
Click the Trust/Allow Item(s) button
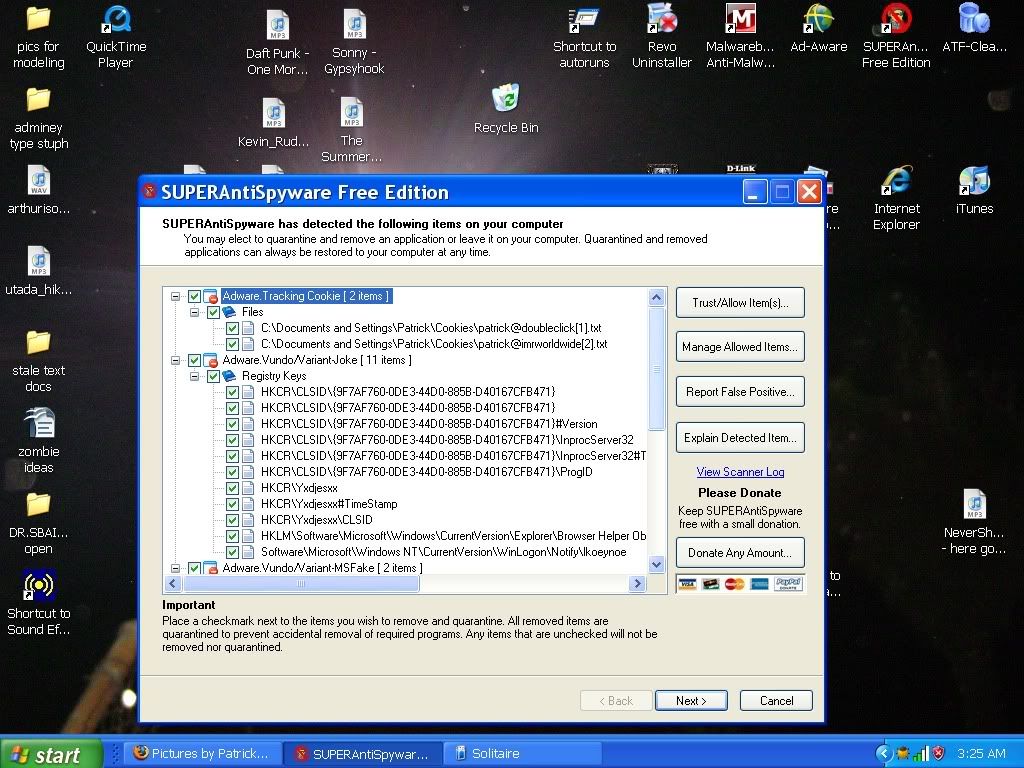tap(740, 302)
